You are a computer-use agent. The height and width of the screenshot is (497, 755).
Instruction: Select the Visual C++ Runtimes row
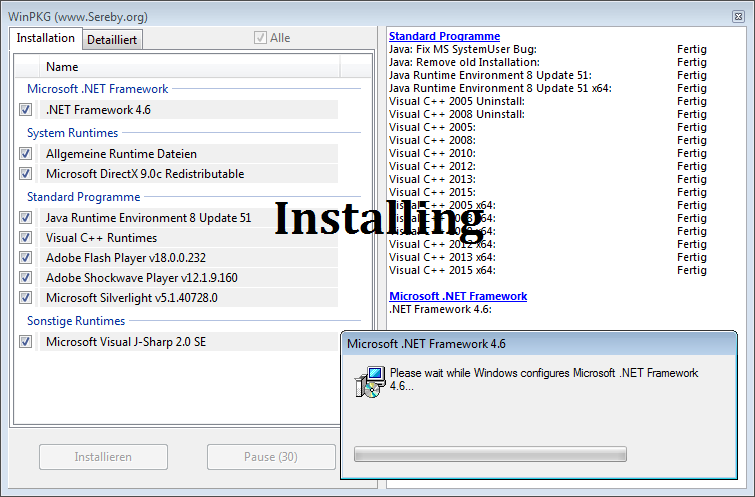pyautogui.click(x=189, y=238)
